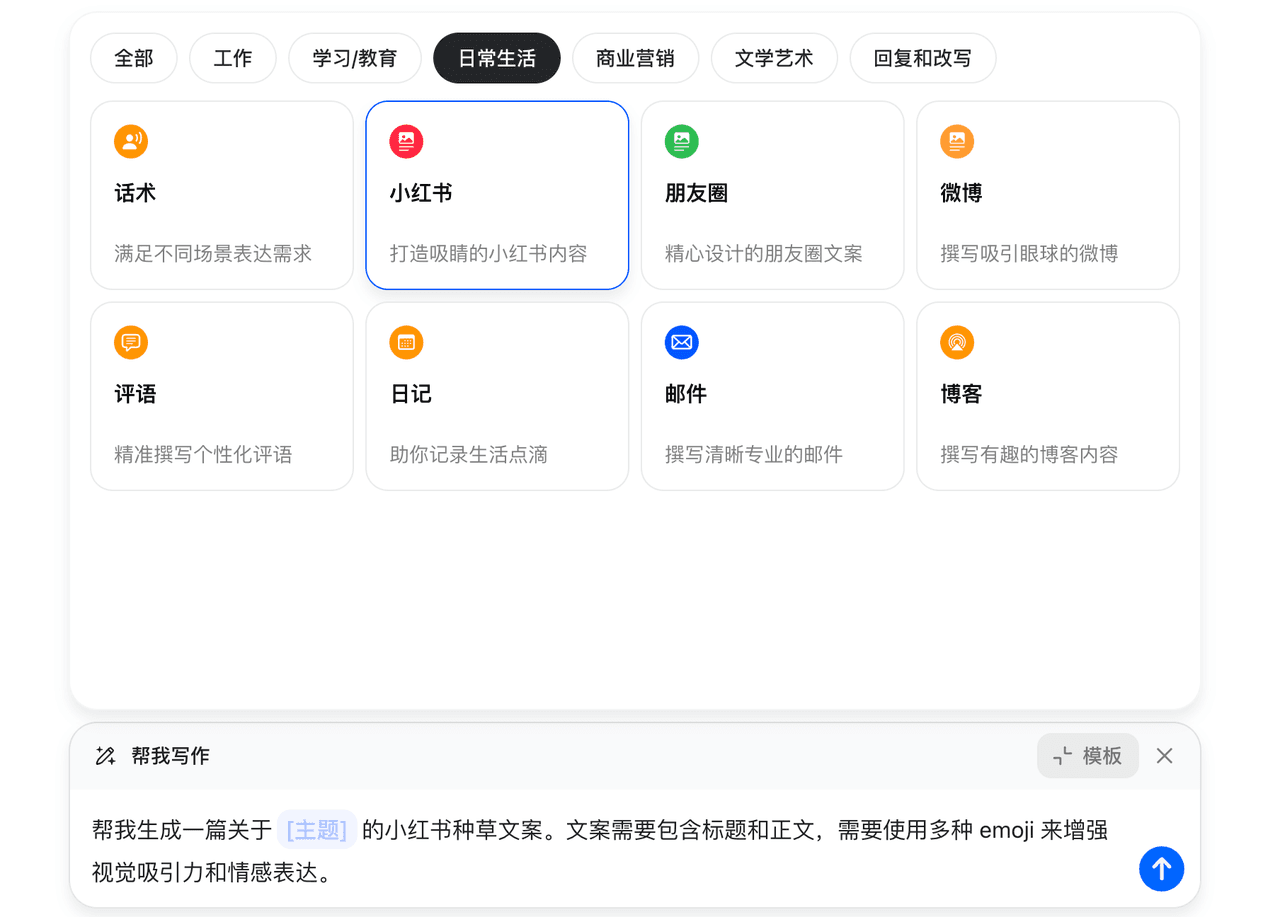Click the blue 邮件 envelope icon
Image resolution: width=1280 pixels, height=917 pixels.
pyautogui.click(x=681, y=342)
